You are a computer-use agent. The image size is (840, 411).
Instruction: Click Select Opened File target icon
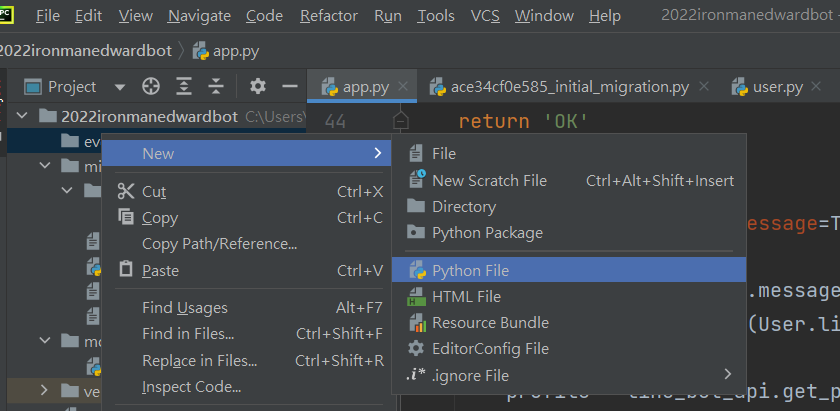pyautogui.click(x=151, y=86)
